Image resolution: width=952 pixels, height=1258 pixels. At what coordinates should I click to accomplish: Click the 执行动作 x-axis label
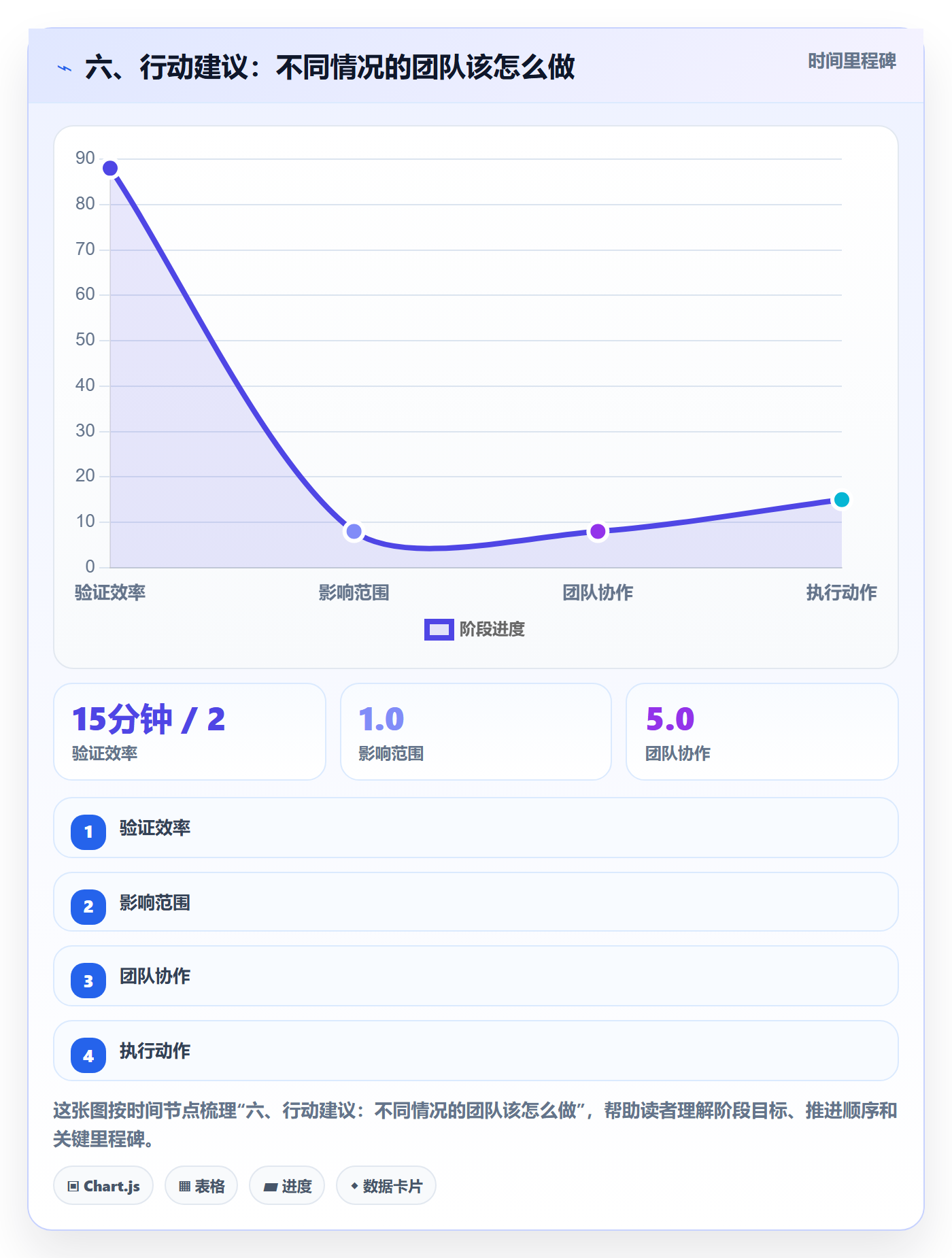[841, 592]
